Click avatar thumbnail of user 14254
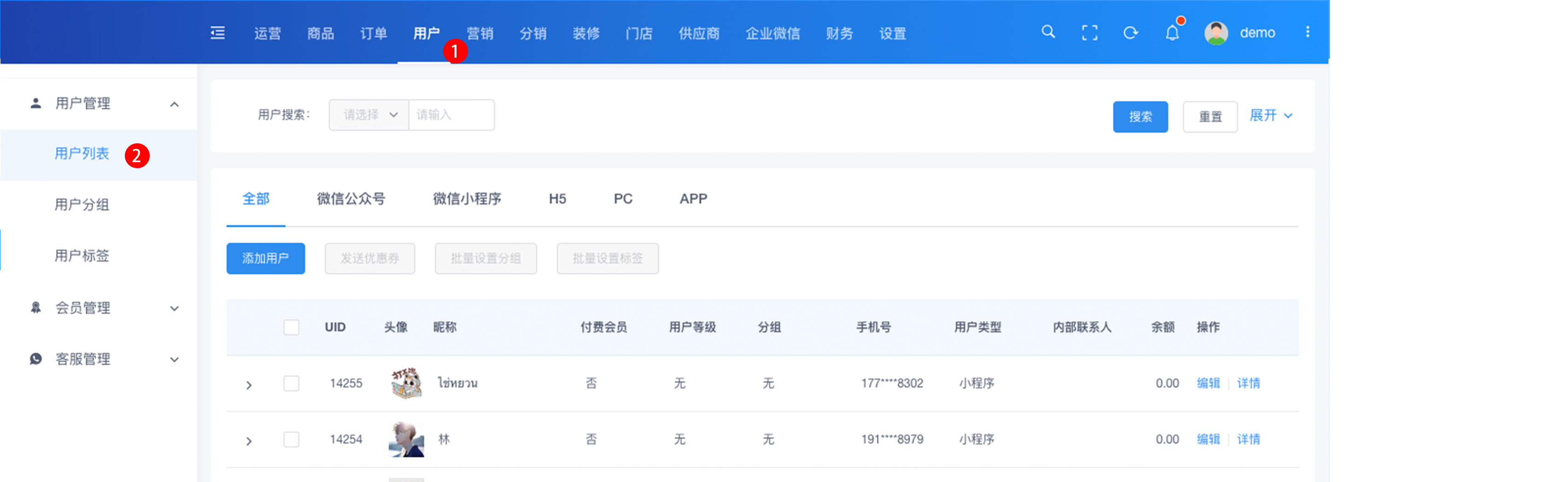This screenshot has height=482, width=1568. [406, 440]
